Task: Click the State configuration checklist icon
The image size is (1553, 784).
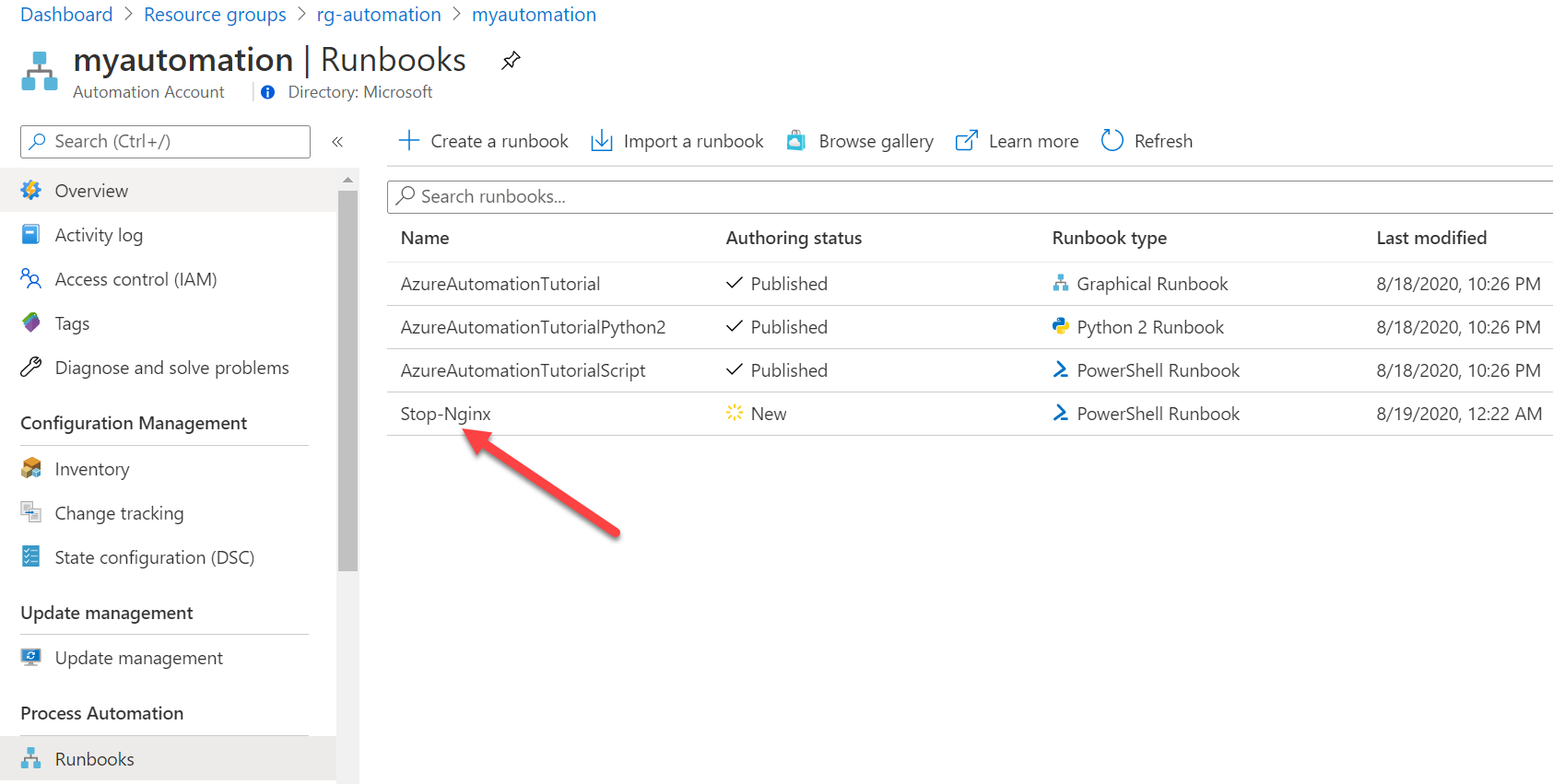Action: 30,557
